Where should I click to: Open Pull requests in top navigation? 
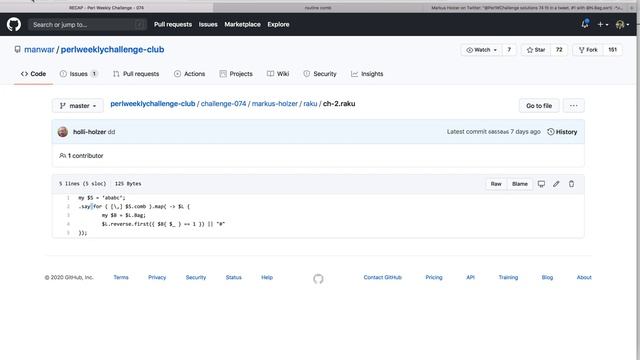tap(173, 24)
